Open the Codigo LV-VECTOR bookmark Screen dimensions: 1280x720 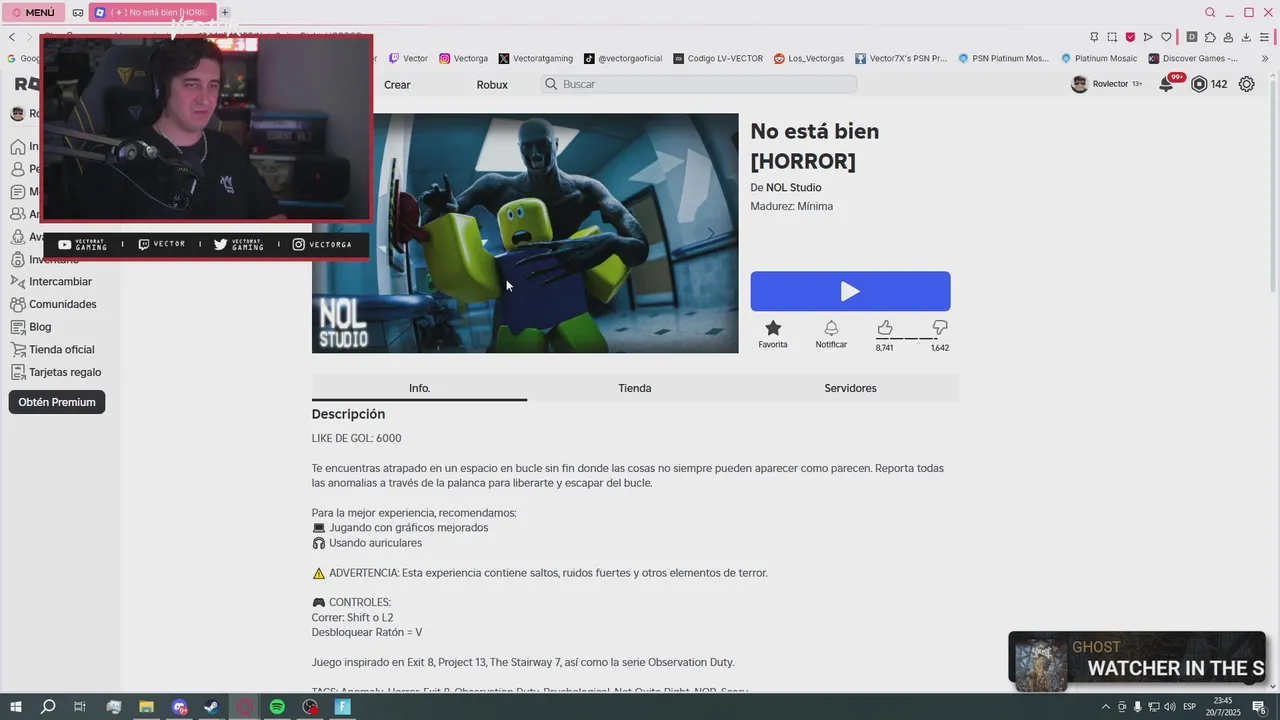point(718,58)
